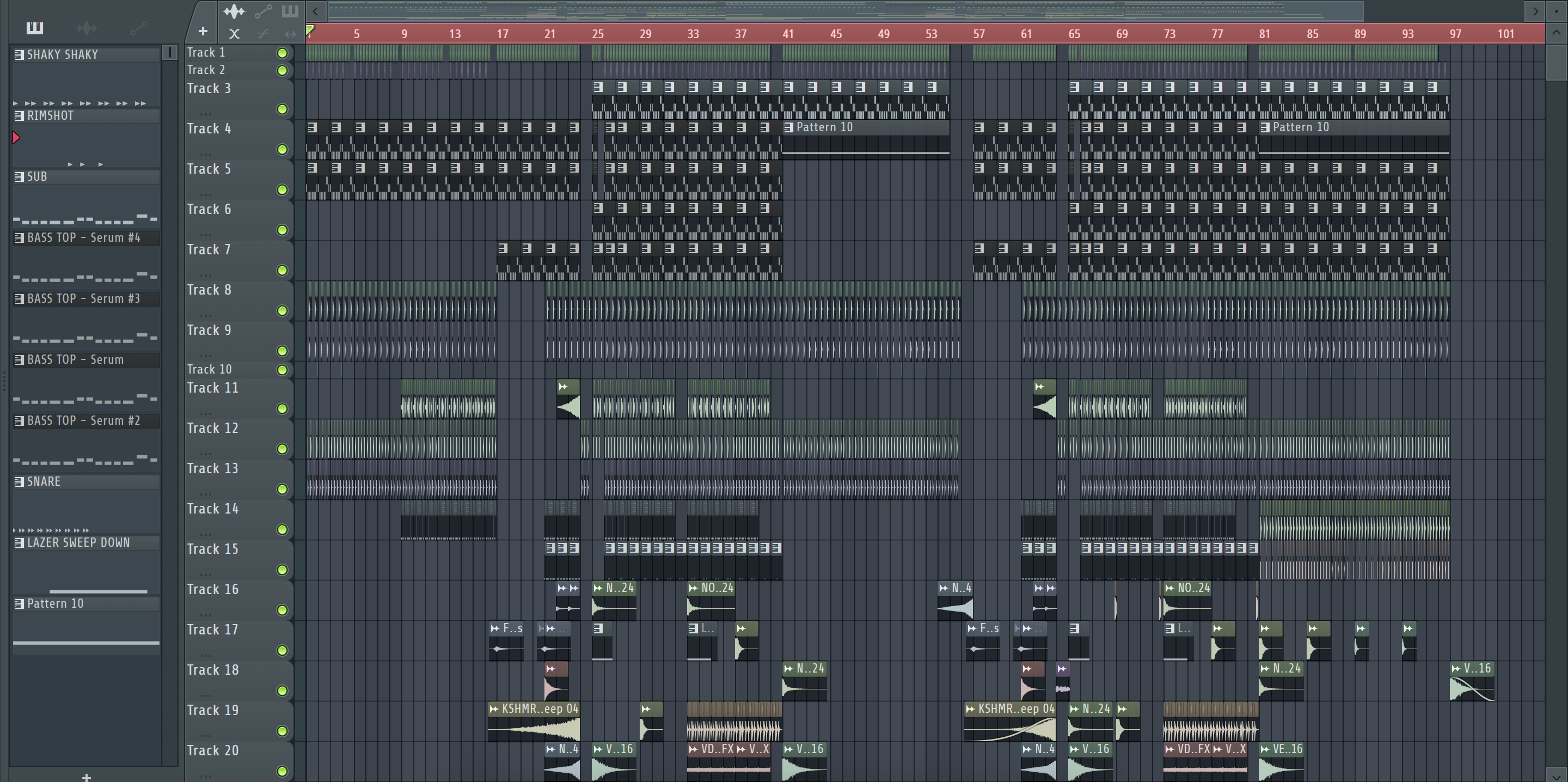Select the SNARE pattern name
This screenshot has height=782, width=1568.
pos(44,482)
